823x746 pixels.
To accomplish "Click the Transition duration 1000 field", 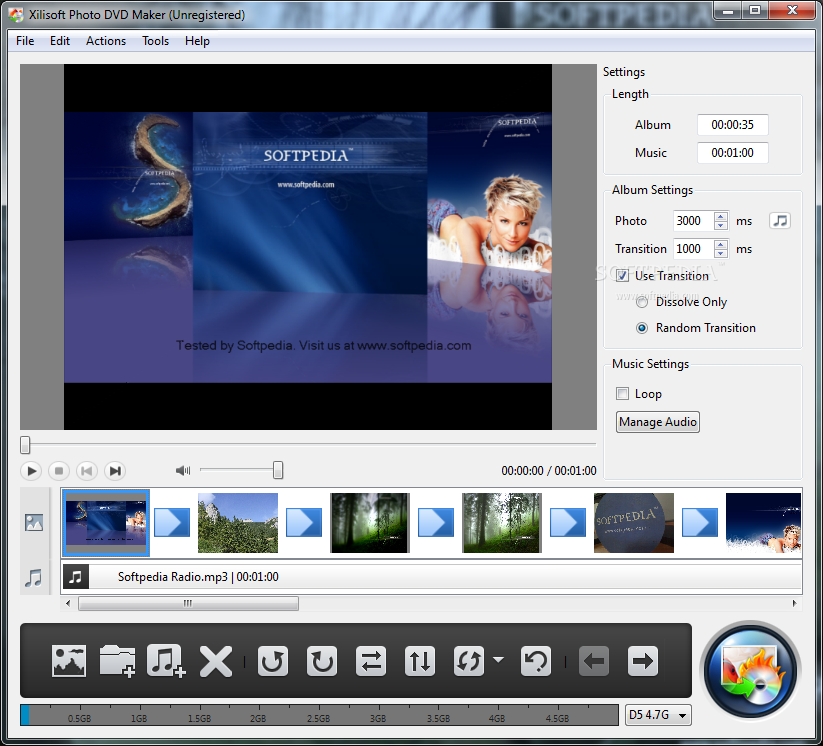I will click(693, 249).
